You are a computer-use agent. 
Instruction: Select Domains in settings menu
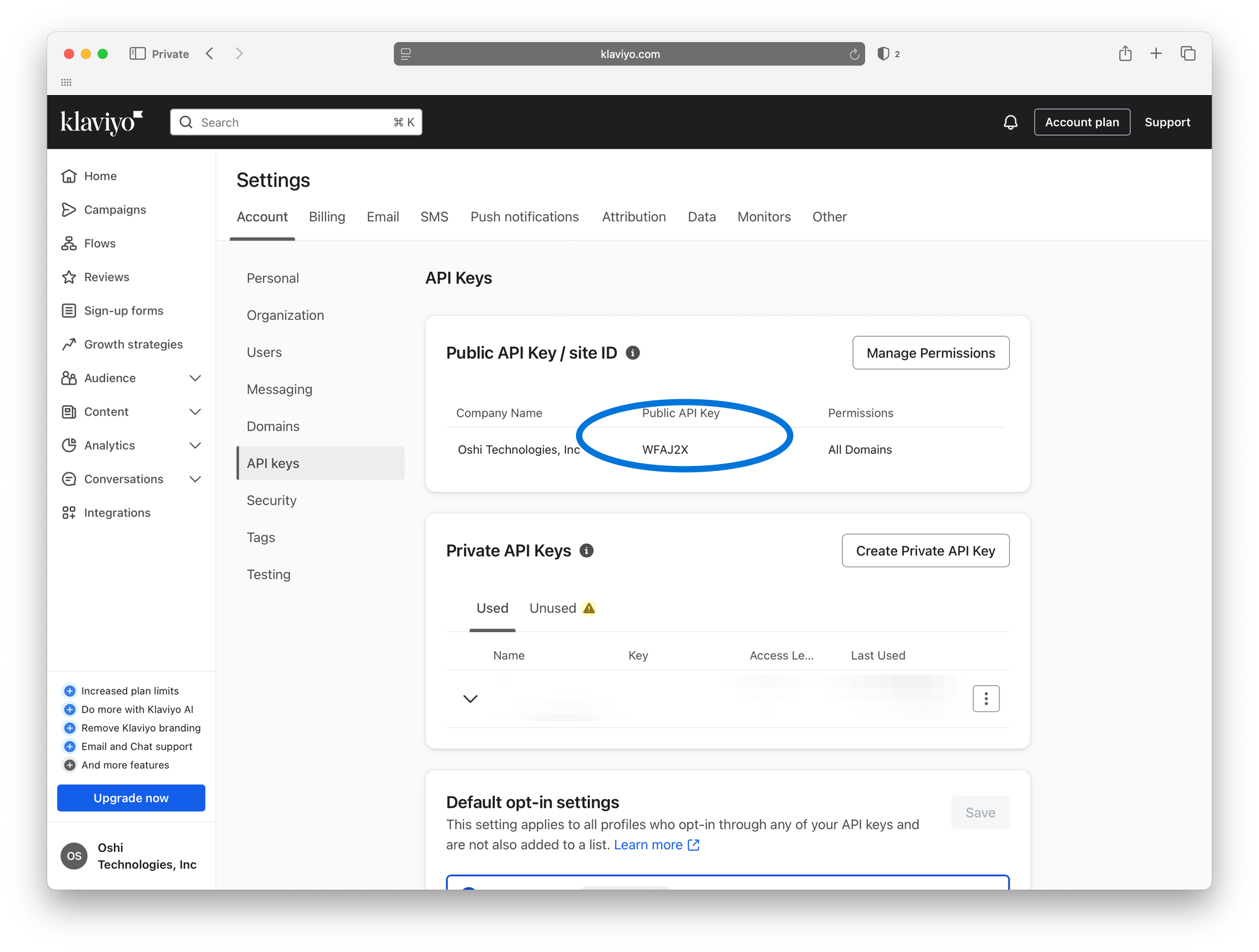273,426
